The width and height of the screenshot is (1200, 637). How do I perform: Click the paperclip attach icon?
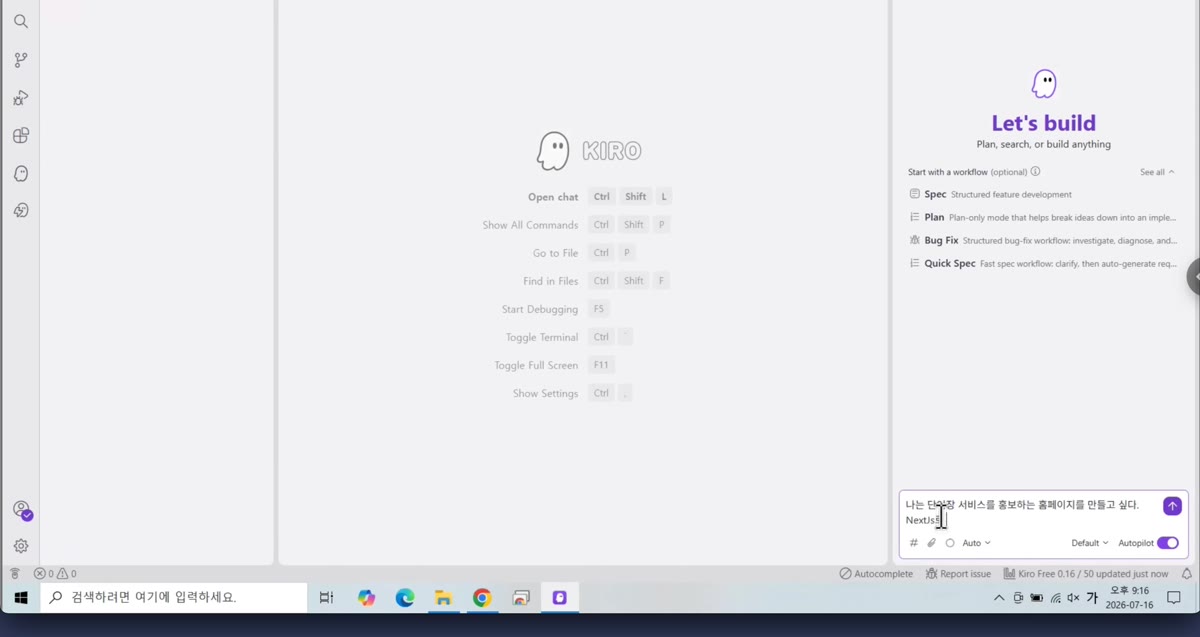click(931, 543)
